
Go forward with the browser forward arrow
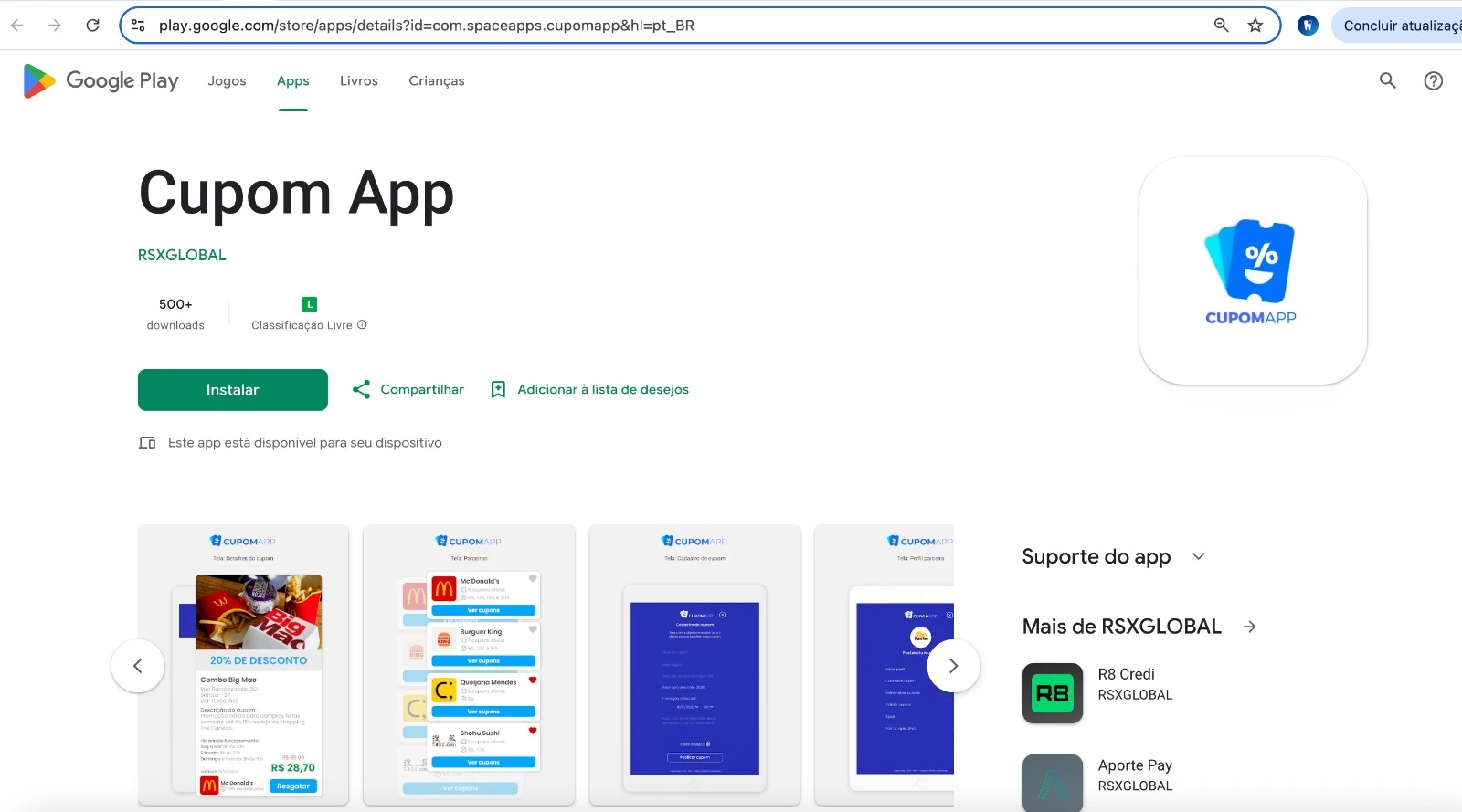click(x=55, y=26)
